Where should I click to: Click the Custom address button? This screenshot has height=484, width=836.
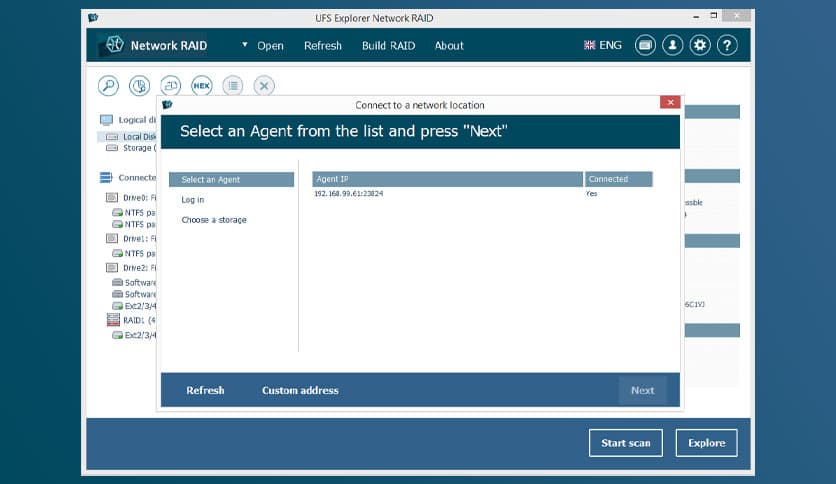[300, 390]
